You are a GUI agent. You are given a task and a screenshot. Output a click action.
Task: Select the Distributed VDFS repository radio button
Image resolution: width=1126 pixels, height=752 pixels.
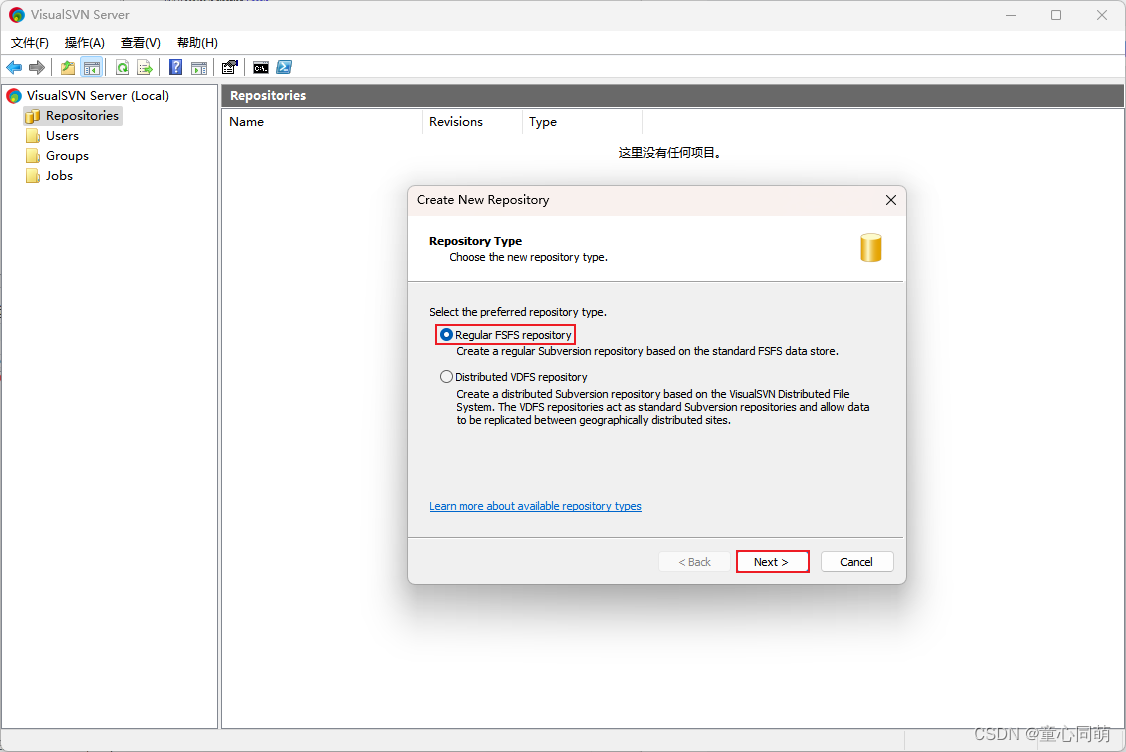pos(446,377)
